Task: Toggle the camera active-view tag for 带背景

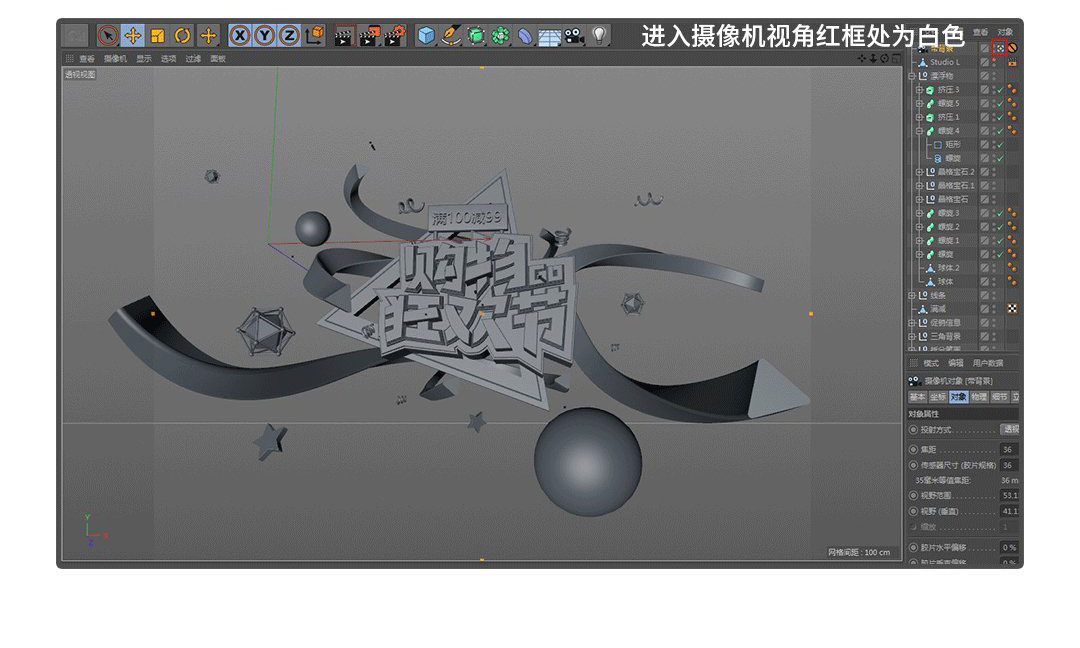Action: coord(999,48)
